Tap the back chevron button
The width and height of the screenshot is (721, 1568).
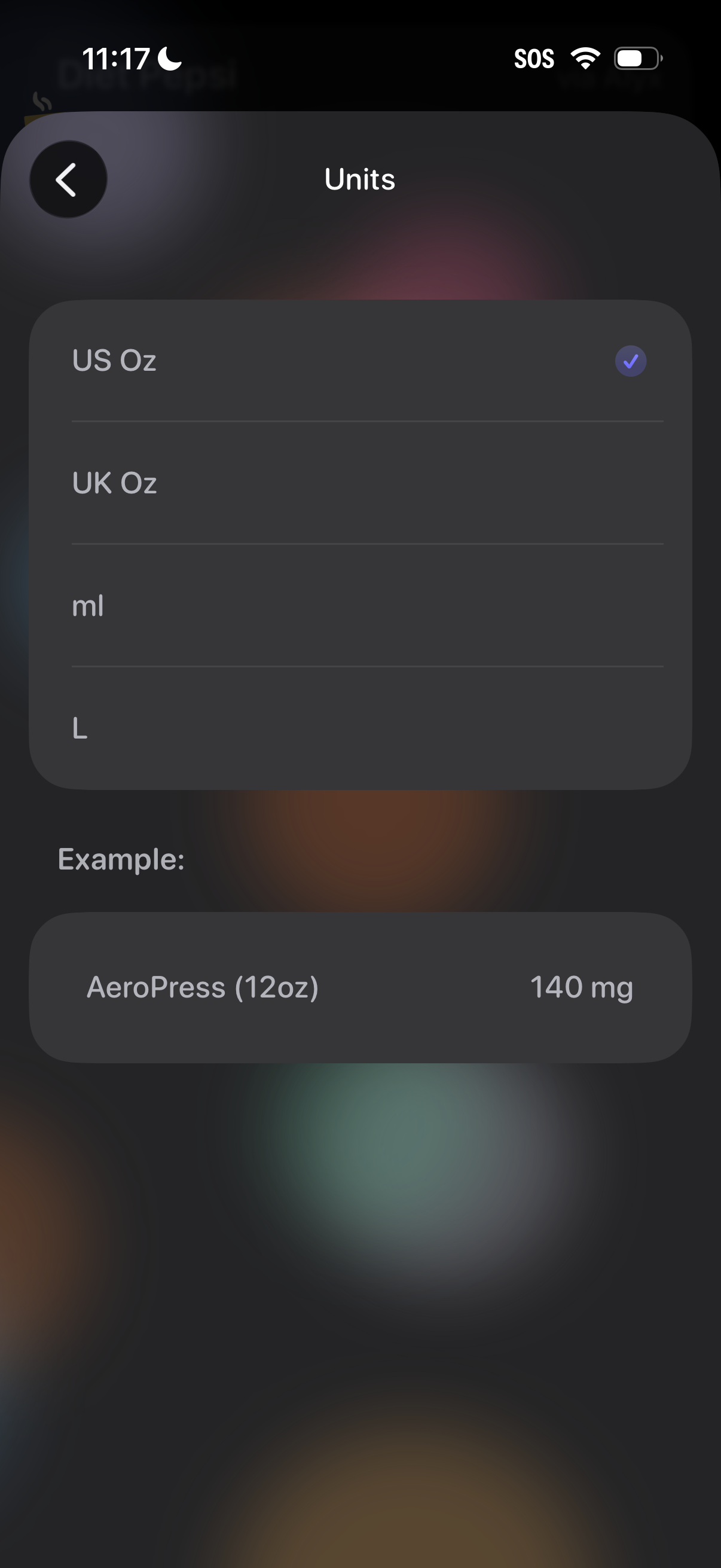tap(68, 179)
